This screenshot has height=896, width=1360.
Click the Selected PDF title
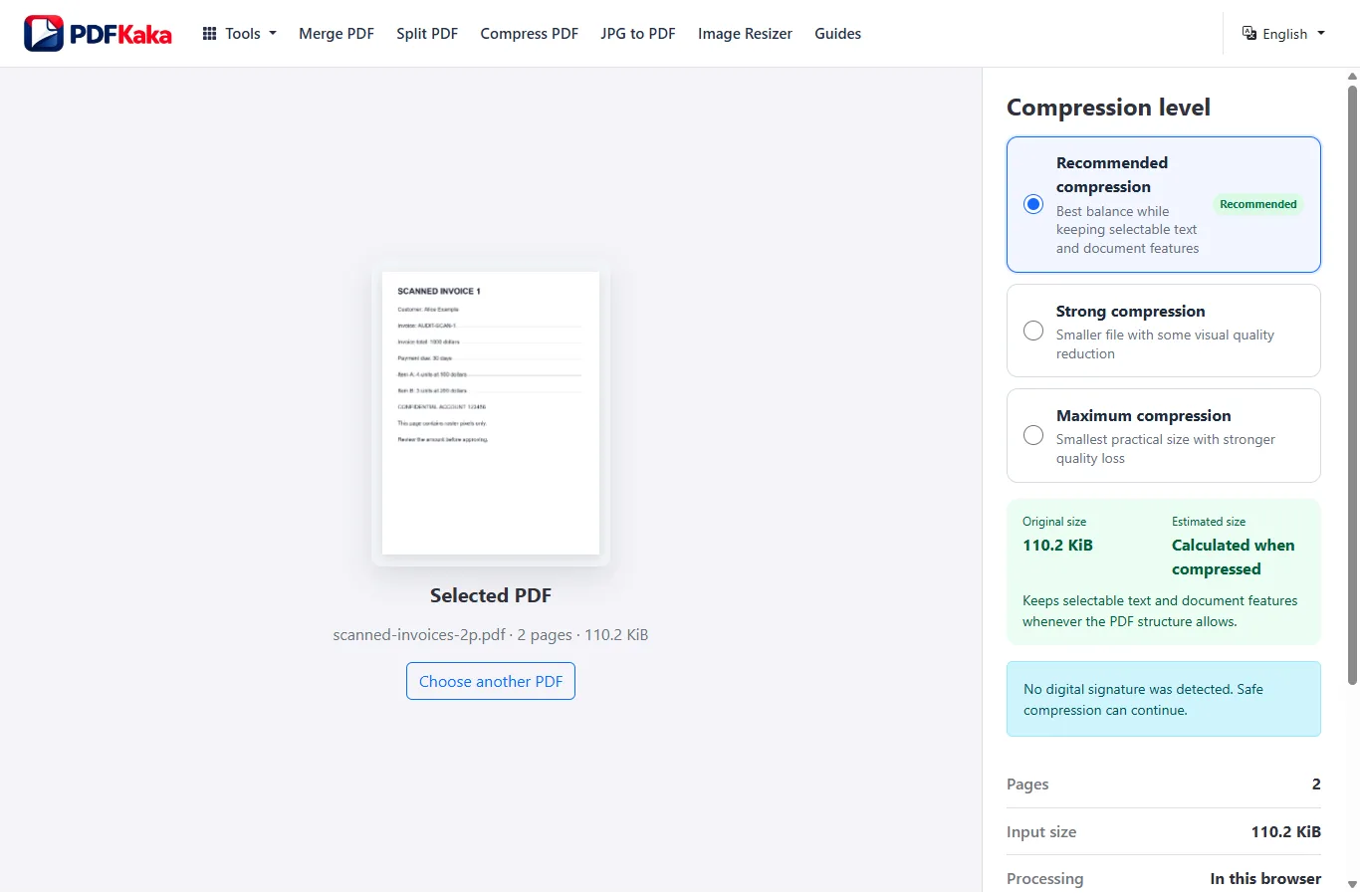pos(491,595)
